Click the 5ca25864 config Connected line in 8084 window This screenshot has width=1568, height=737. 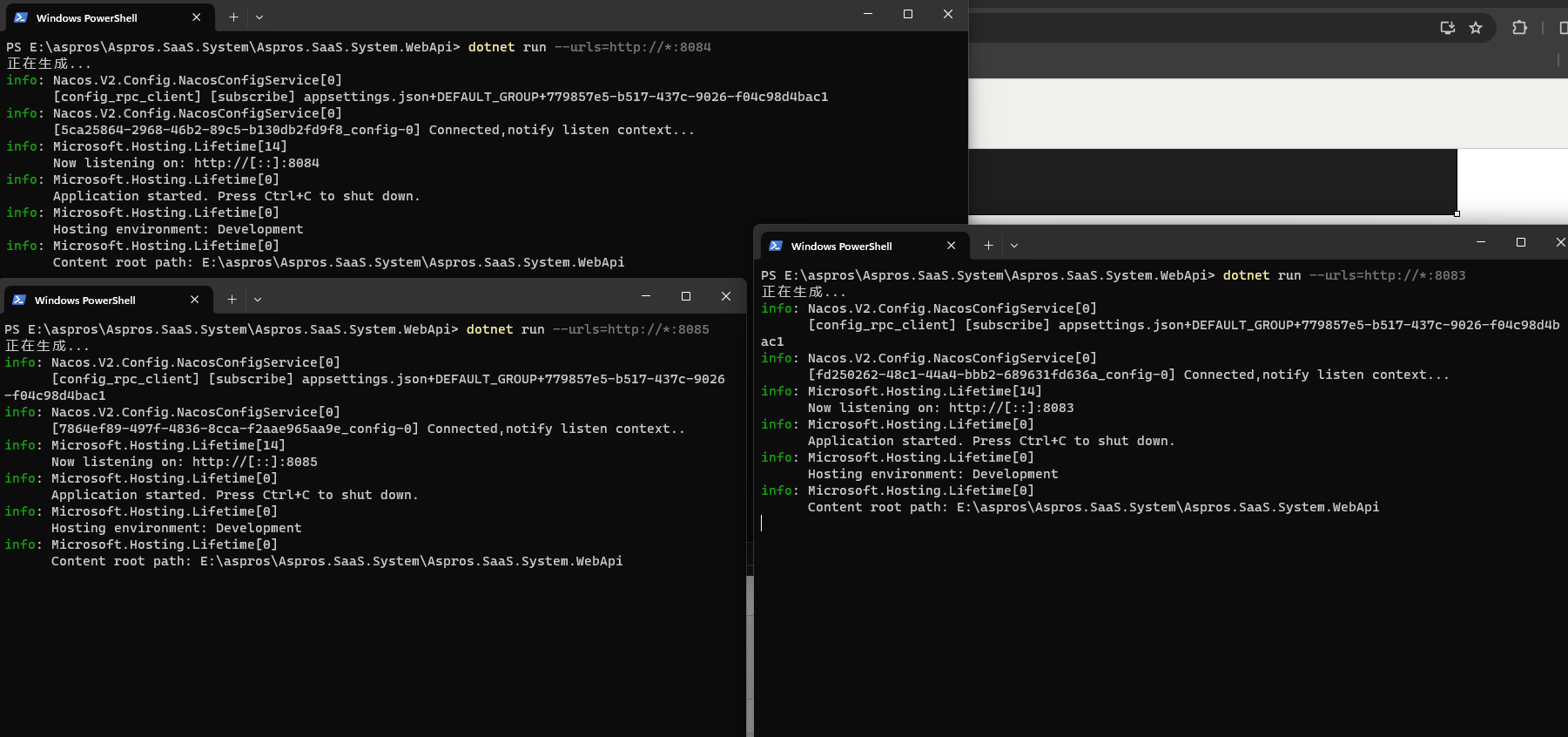click(x=374, y=130)
